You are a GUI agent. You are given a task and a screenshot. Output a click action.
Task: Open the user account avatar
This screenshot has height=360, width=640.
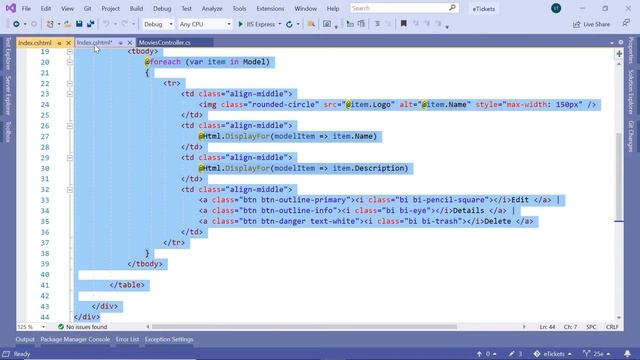(x=556, y=8)
